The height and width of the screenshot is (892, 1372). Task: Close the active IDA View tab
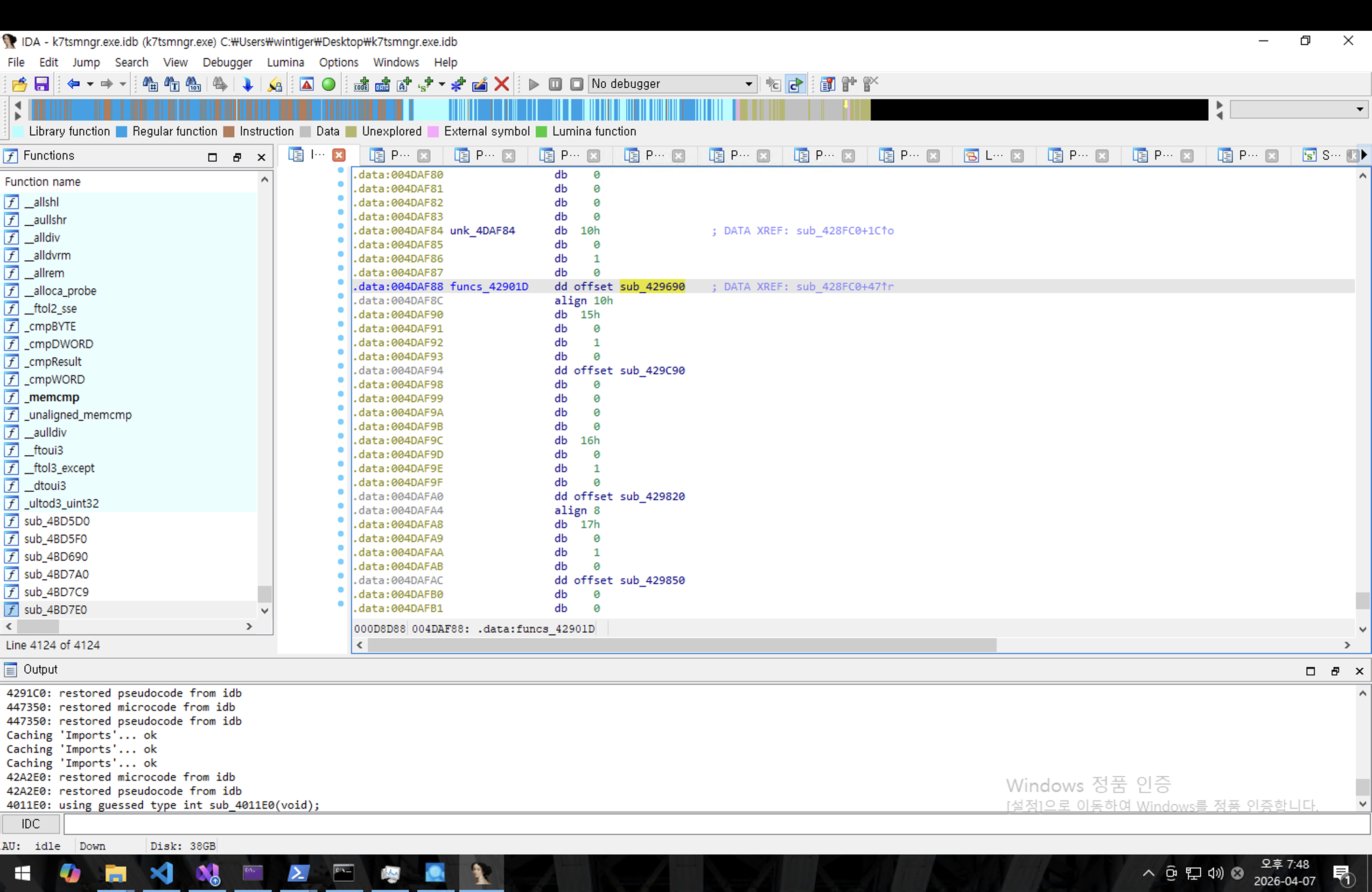(x=339, y=155)
